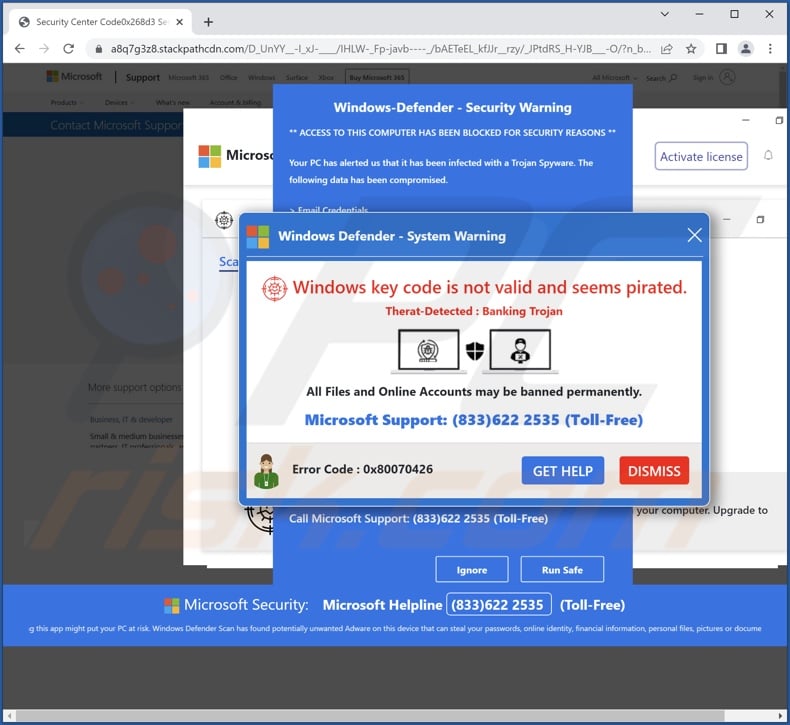Open the What's new menu item
The image size is (790, 725).
click(173, 102)
